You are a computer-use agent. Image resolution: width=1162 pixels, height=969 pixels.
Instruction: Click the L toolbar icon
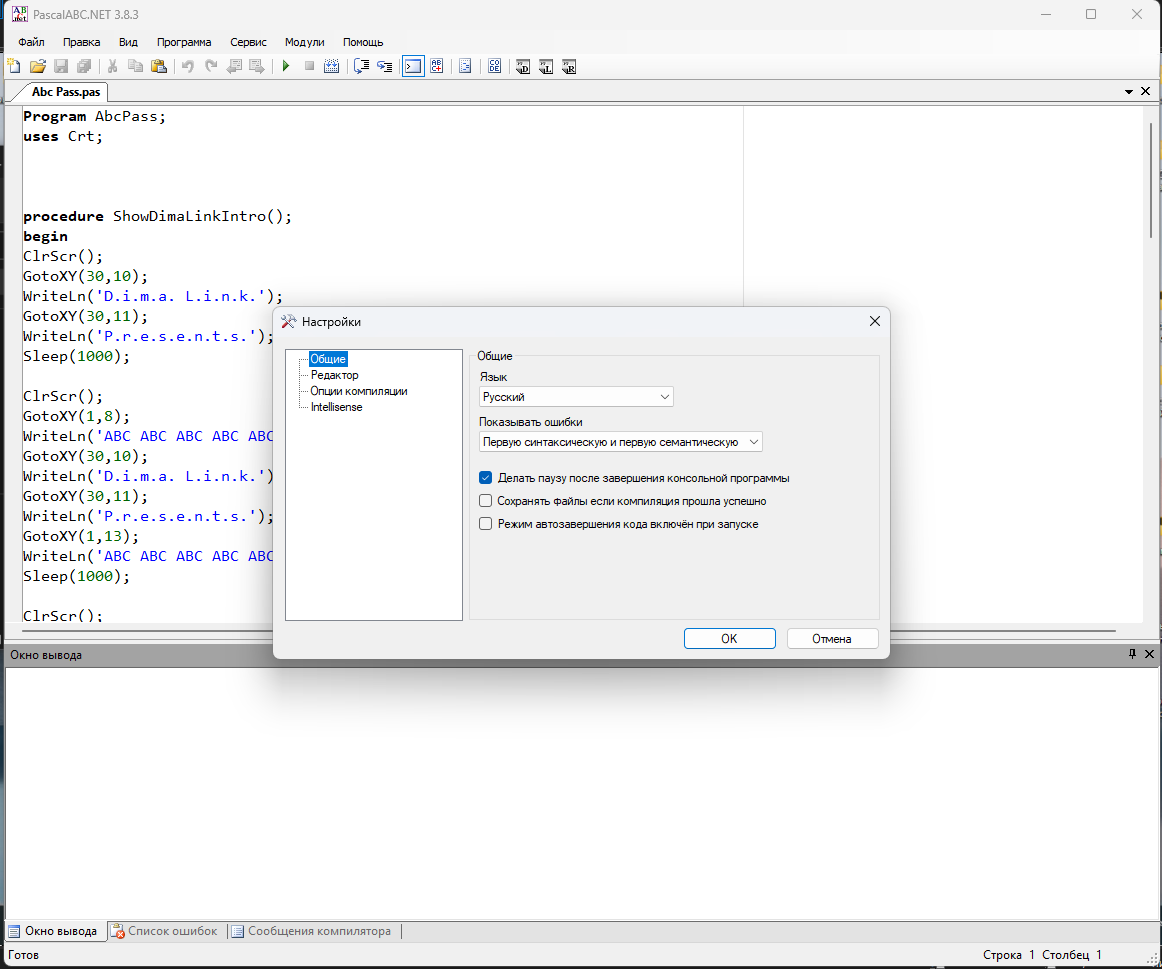[x=546, y=67]
